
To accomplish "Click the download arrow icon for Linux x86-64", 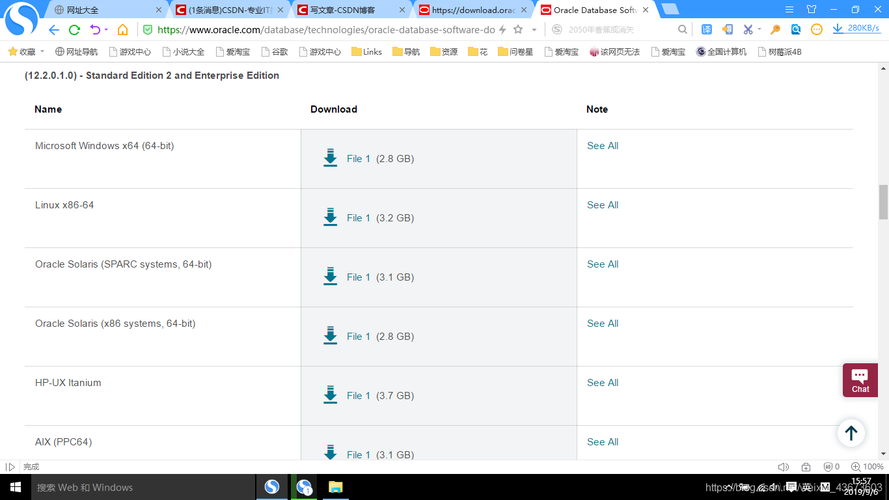I will pos(330,217).
